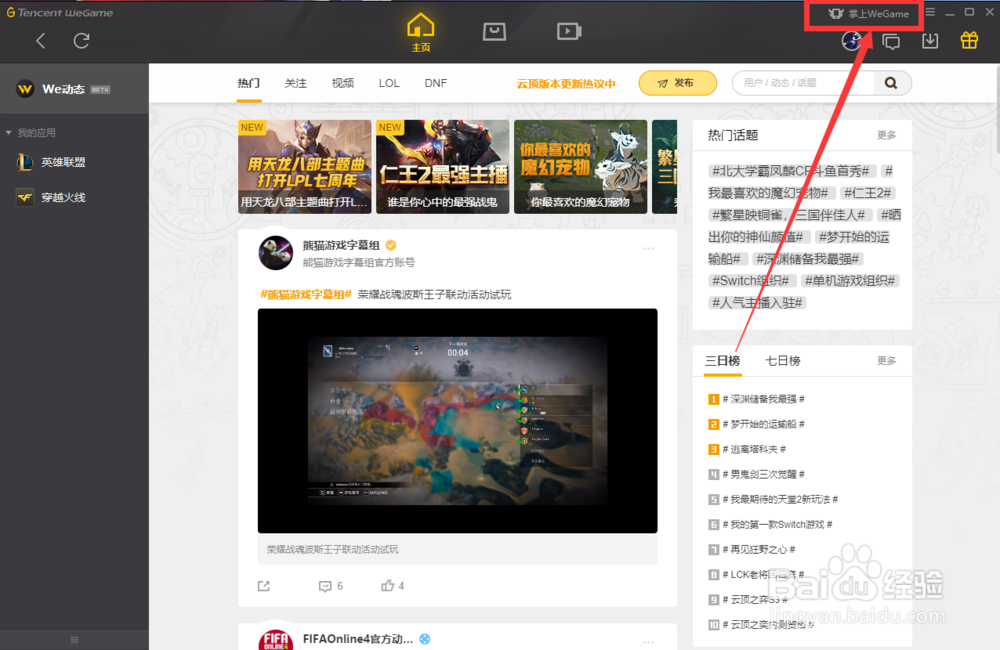Open the 你最喜欢的魔幻宠物 banner thumbnail

click(580, 166)
